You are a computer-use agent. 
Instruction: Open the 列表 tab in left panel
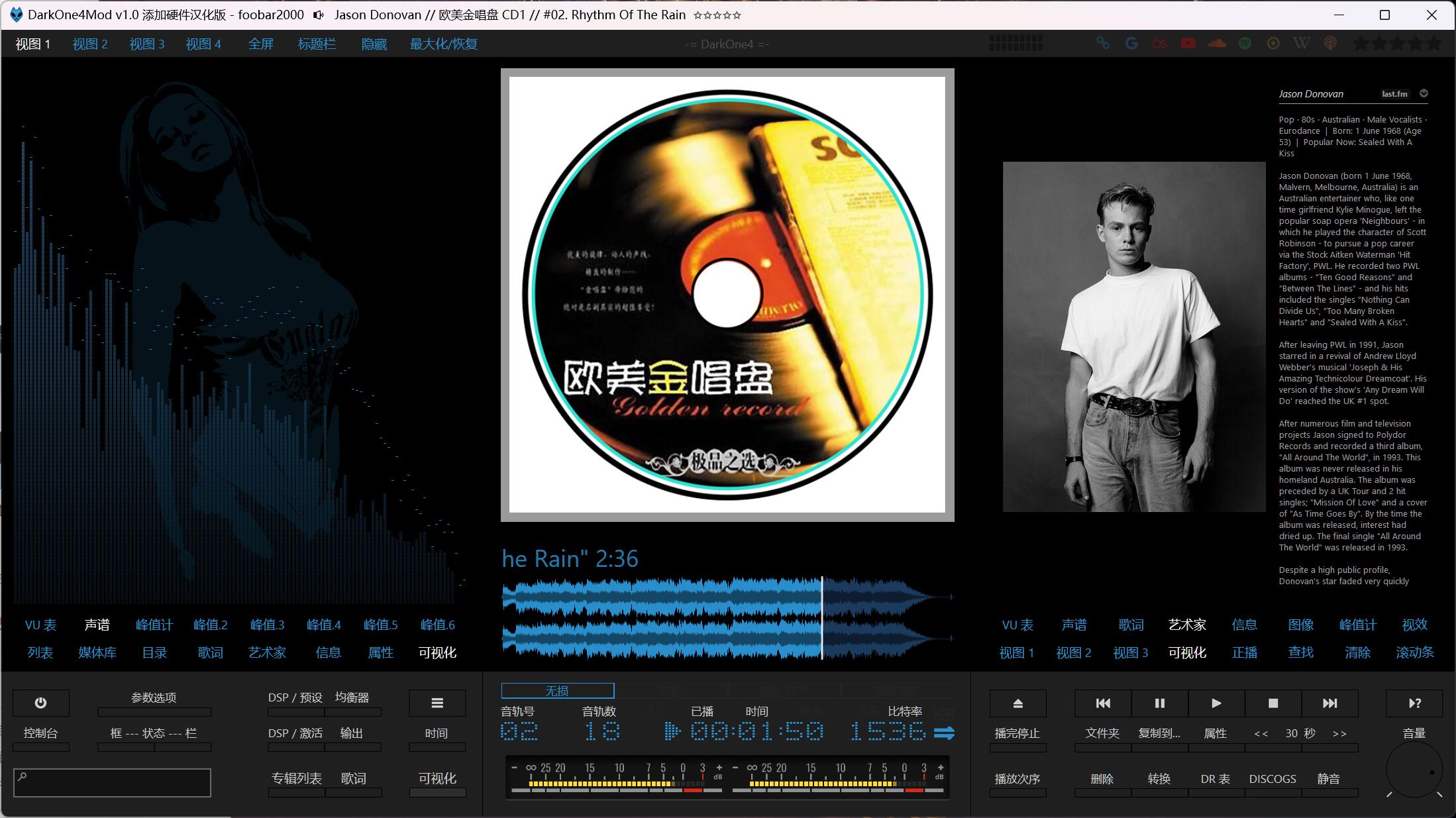[40, 652]
